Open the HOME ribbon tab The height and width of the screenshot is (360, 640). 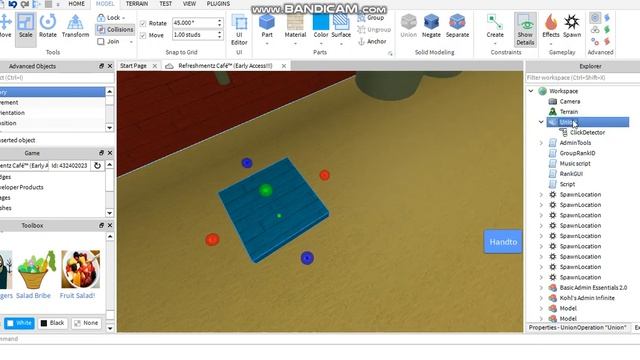point(76,4)
